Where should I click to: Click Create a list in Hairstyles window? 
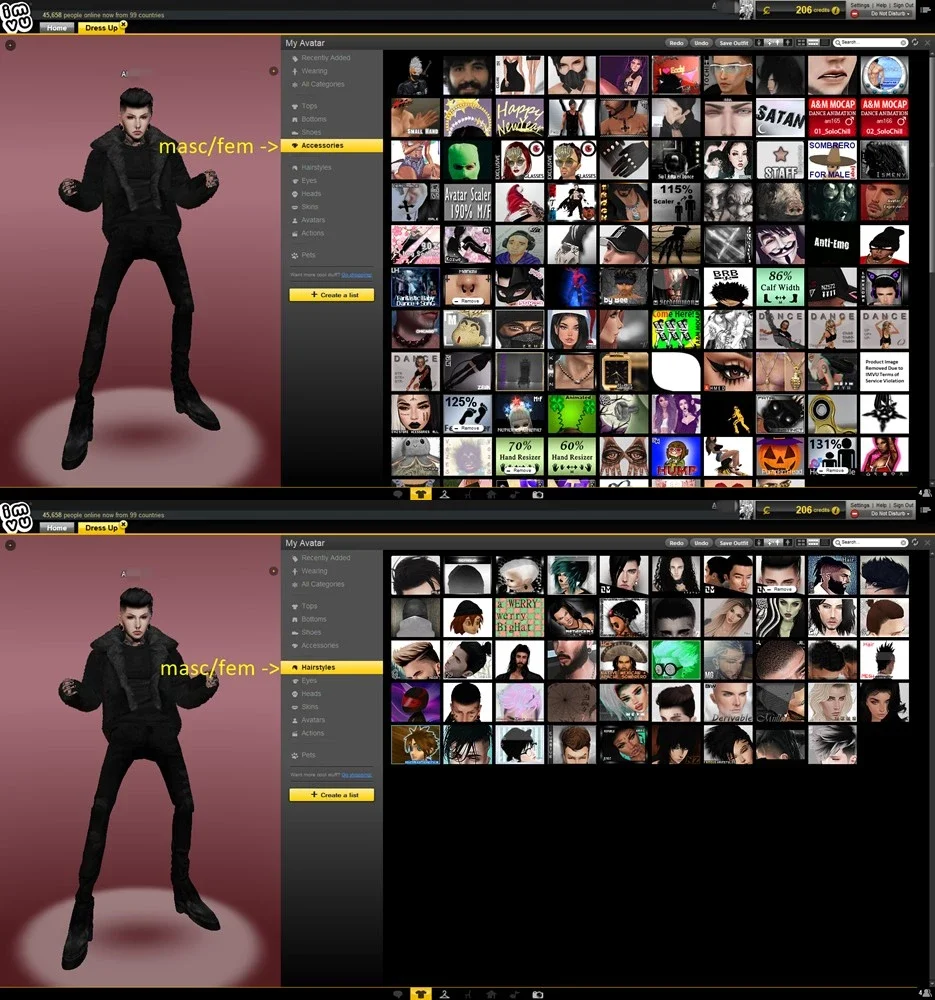click(332, 795)
